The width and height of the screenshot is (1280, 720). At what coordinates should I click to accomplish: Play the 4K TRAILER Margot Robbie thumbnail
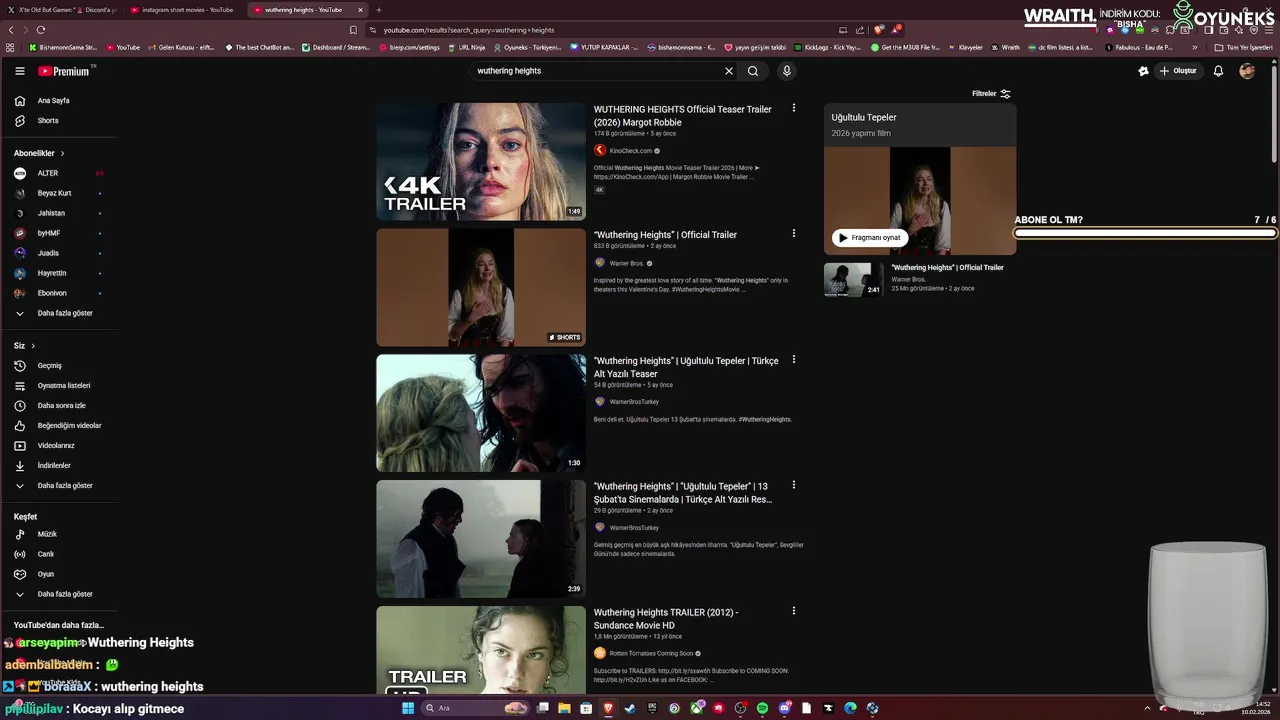pyautogui.click(x=481, y=161)
